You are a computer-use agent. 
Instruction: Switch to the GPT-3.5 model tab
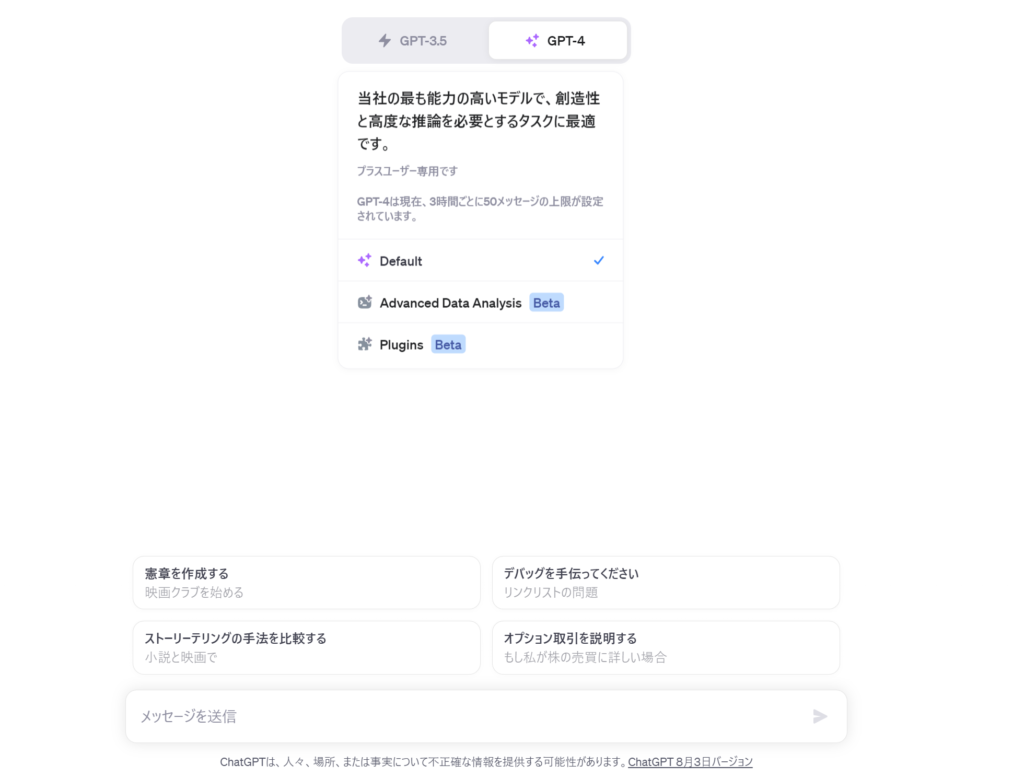(x=415, y=40)
